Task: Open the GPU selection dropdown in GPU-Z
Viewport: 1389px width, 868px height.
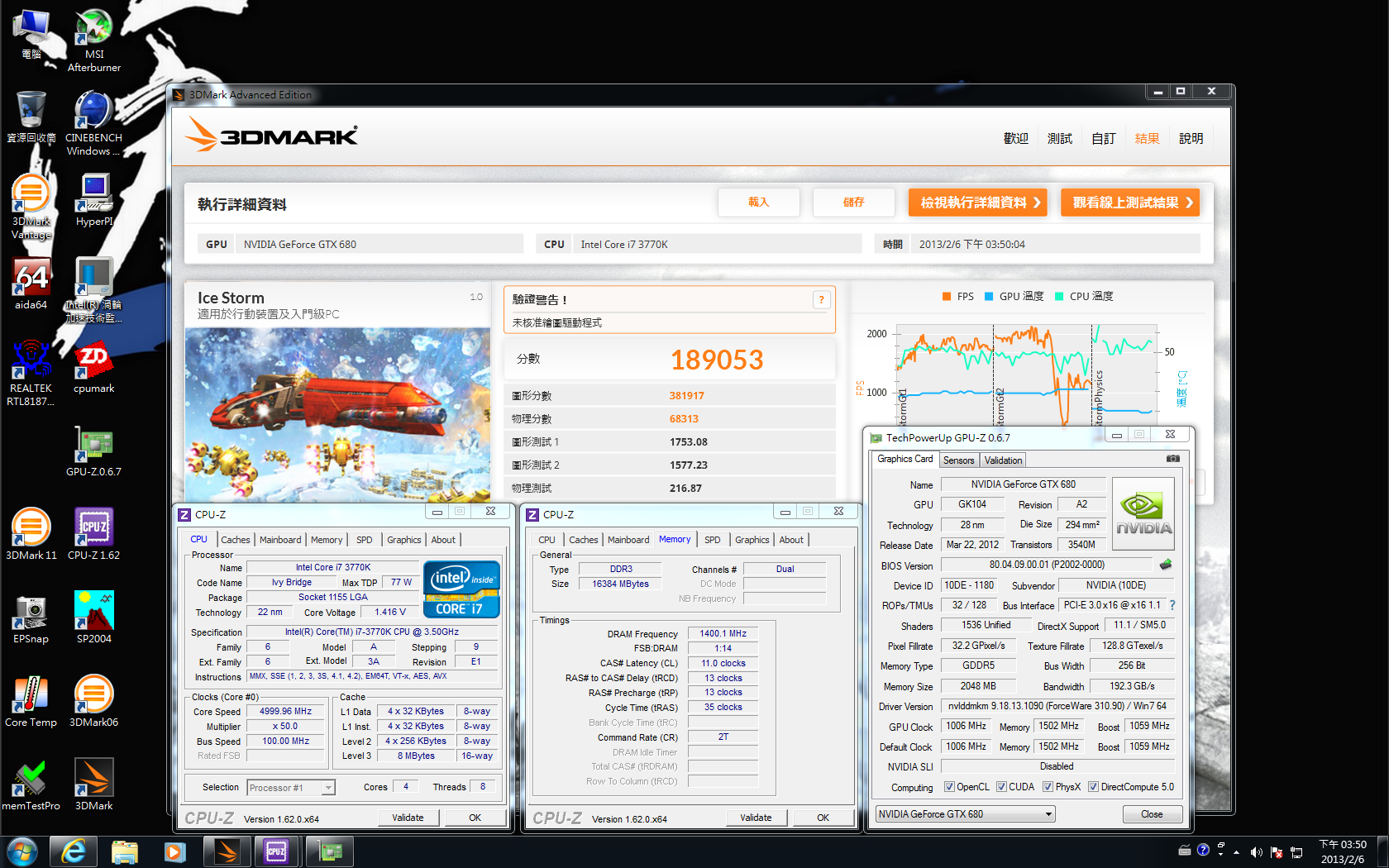Action: [965, 814]
